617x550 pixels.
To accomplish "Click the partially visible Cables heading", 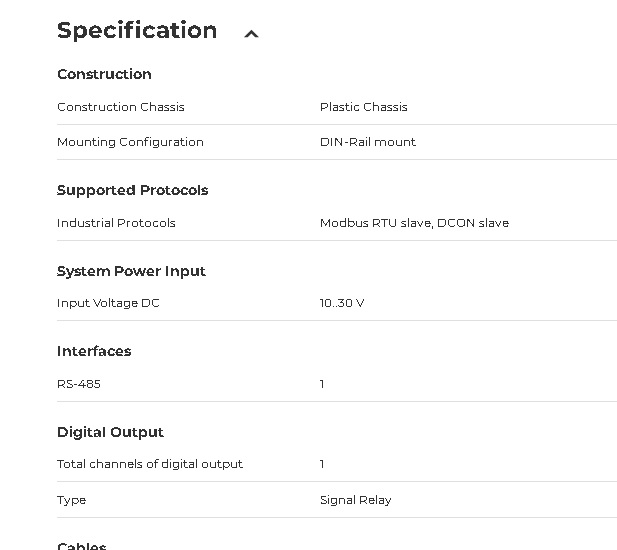I will (82, 545).
